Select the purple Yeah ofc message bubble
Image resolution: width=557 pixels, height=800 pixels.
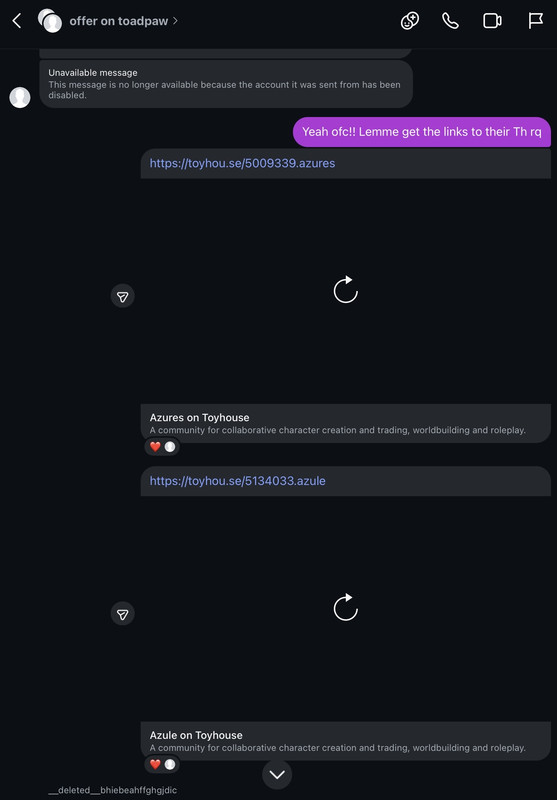pos(422,132)
